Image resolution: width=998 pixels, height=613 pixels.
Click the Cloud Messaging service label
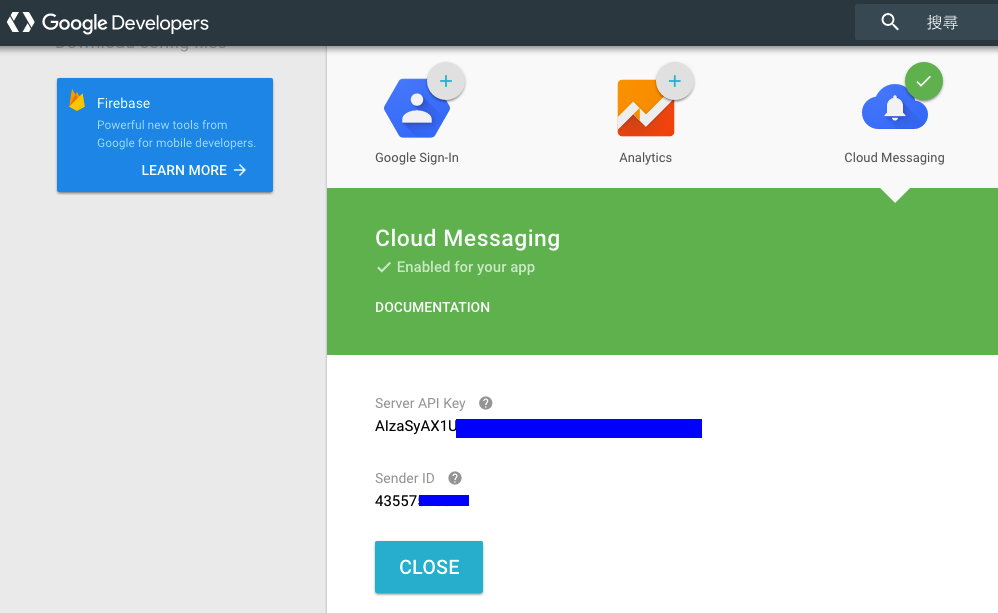(894, 158)
